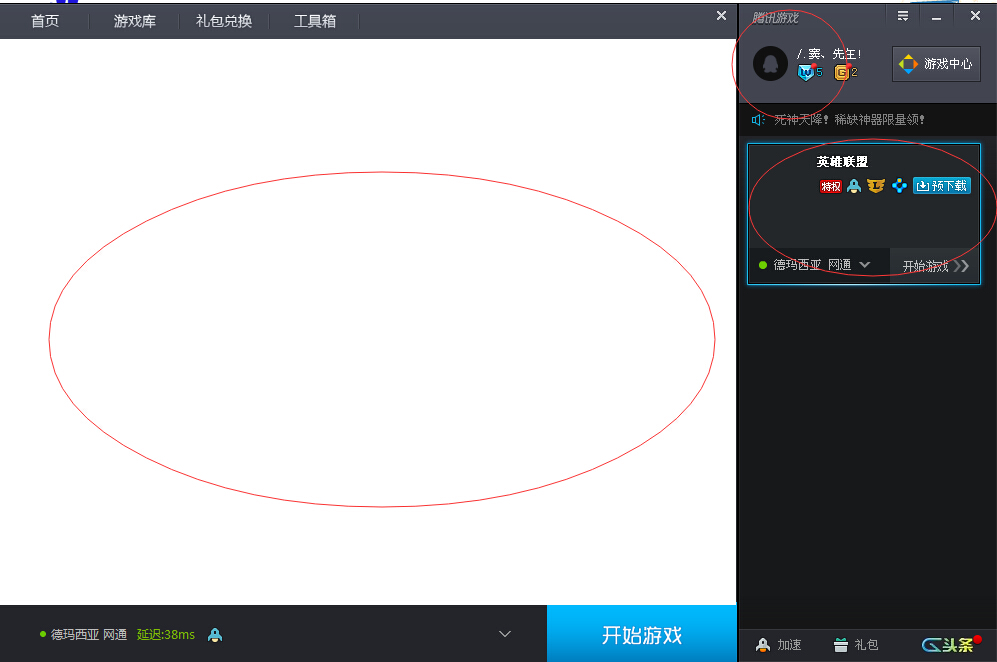Switch to the 首页 tab
997x662 pixels.
[45, 21]
